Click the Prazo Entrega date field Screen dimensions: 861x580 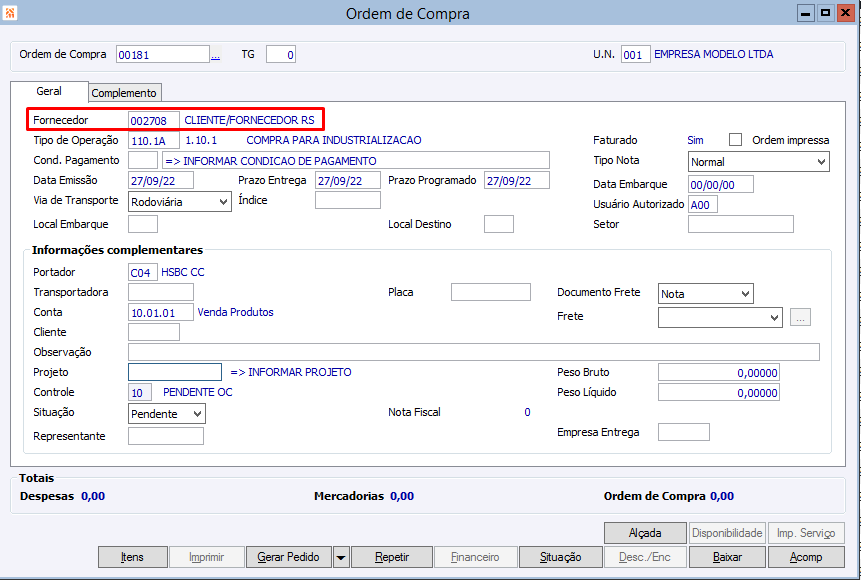(x=348, y=180)
